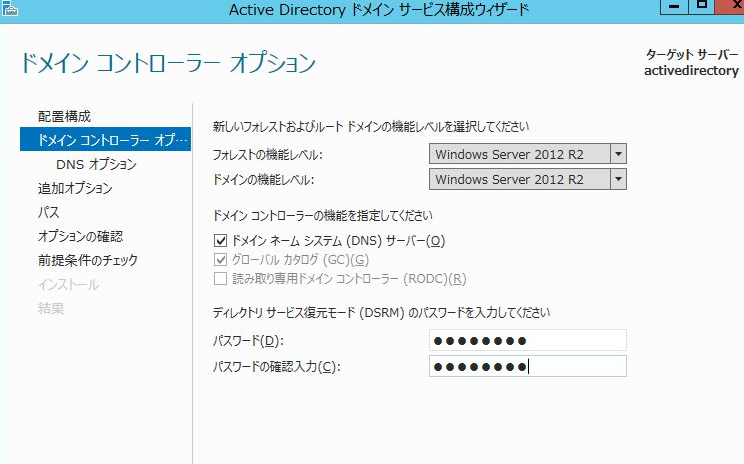
Task: Select ドメイン コントローラー オプション in sidebar
Action: pos(105,140)
